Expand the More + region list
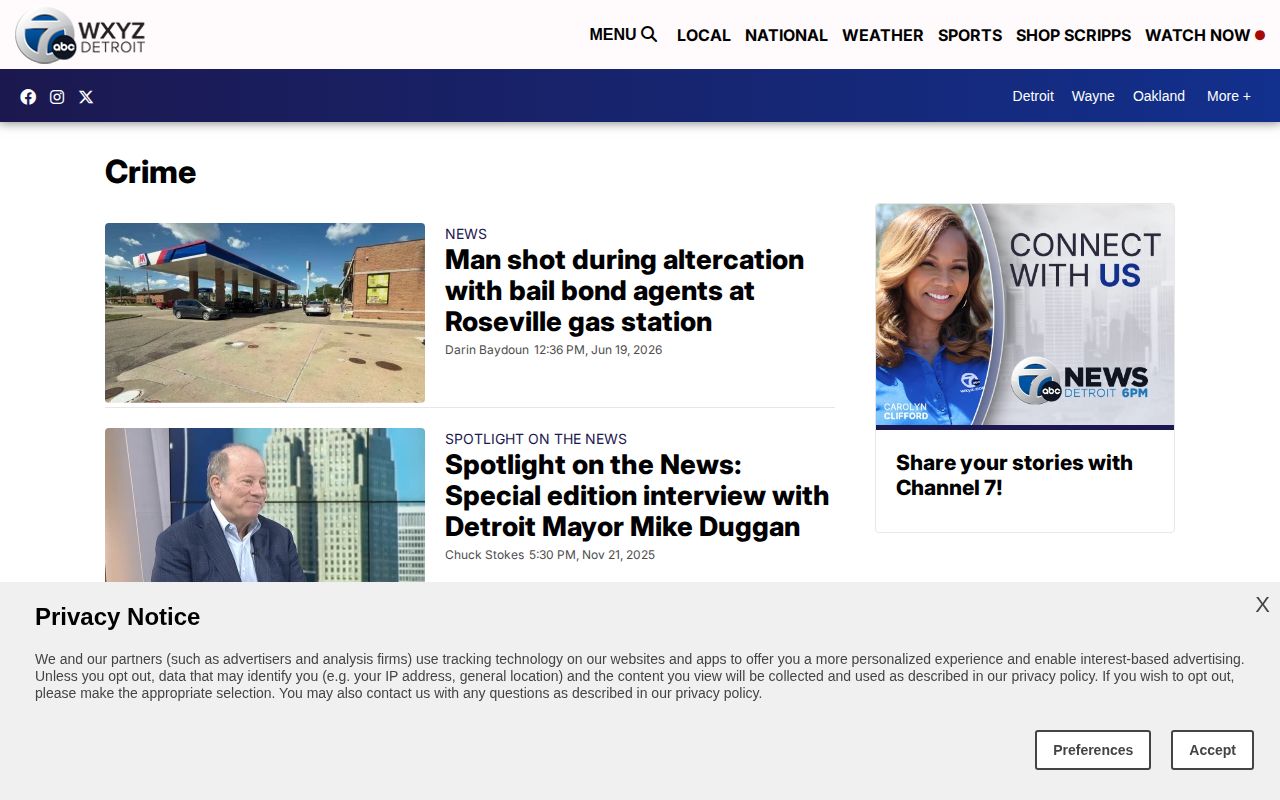Screen dimensions: 1280x800 coord(1228,96)
